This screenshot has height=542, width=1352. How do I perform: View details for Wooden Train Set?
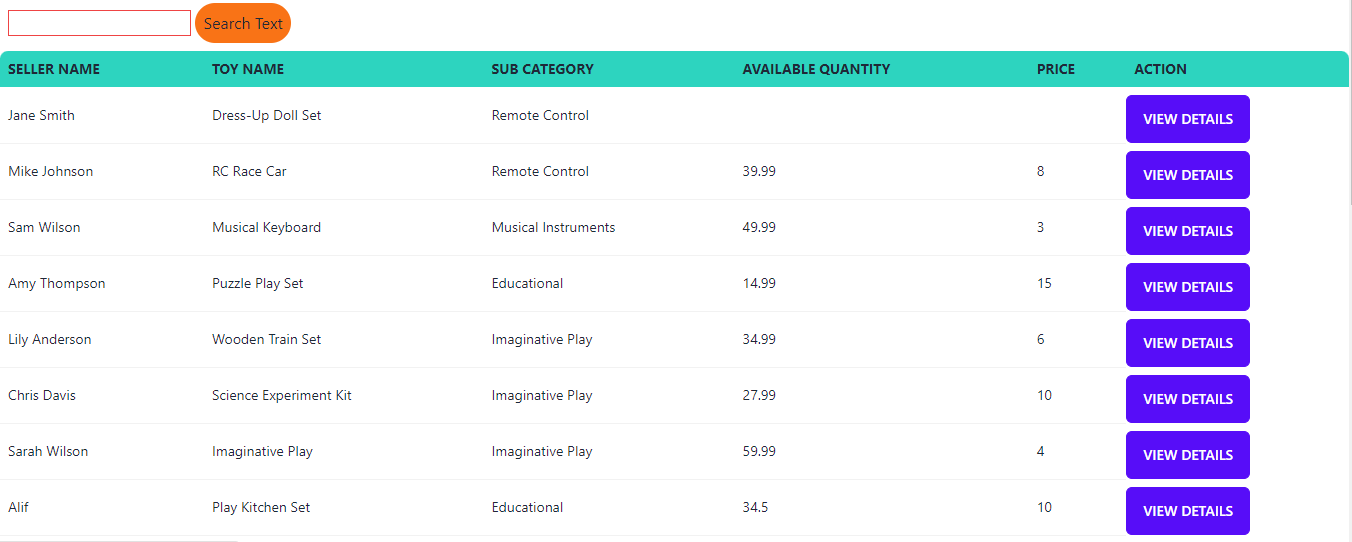1187,343
